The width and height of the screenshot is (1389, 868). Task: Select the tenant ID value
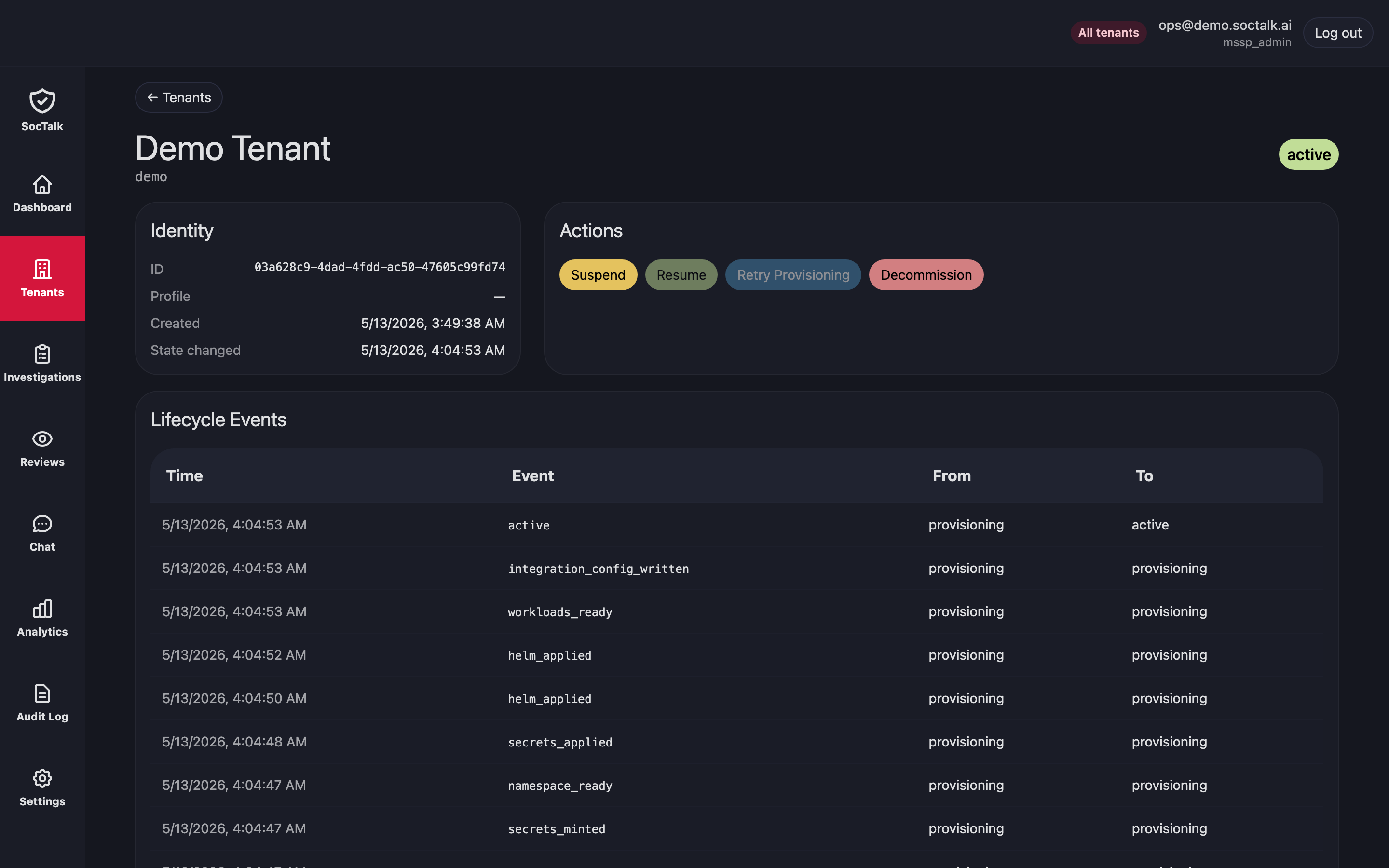pos(380,267)
